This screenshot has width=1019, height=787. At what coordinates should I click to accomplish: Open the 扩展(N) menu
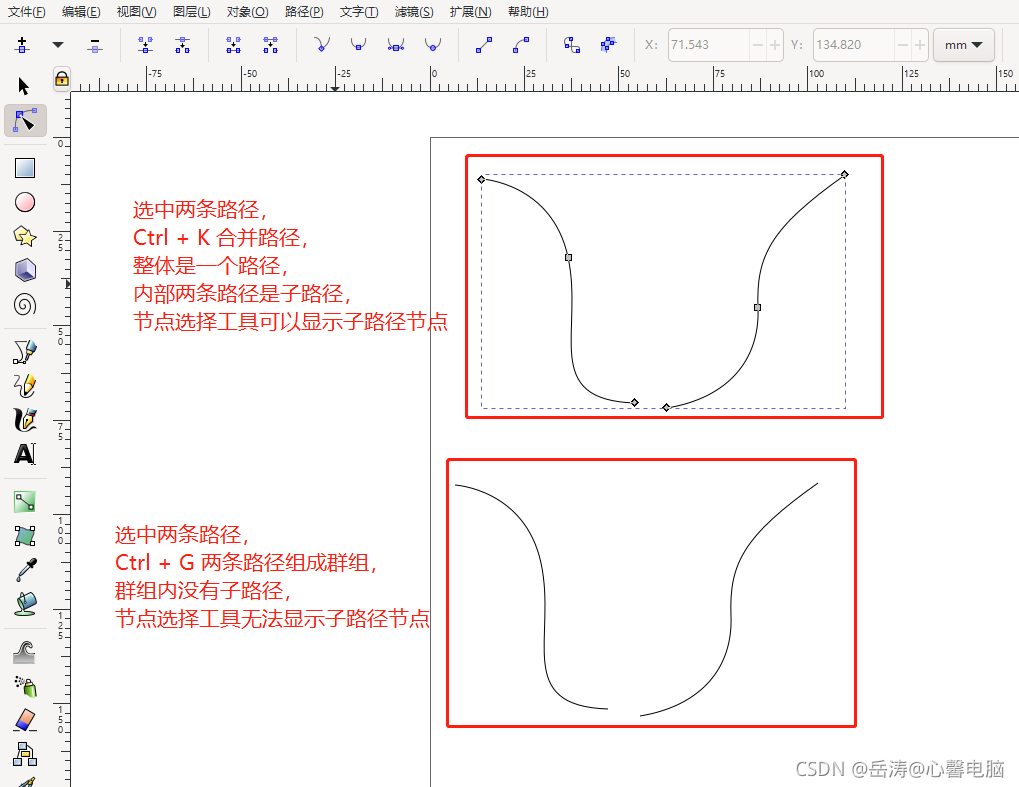pos(471,12)
